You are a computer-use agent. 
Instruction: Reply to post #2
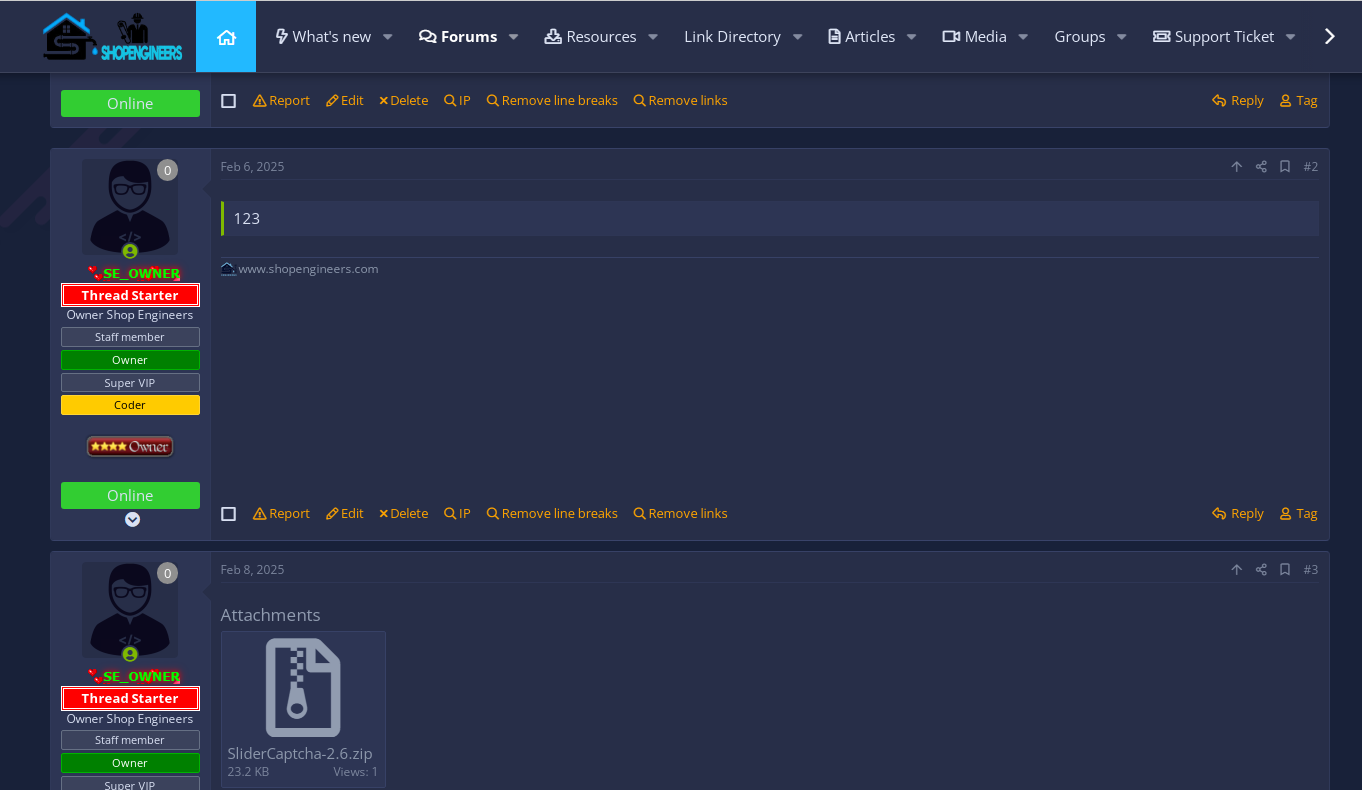1238,514
